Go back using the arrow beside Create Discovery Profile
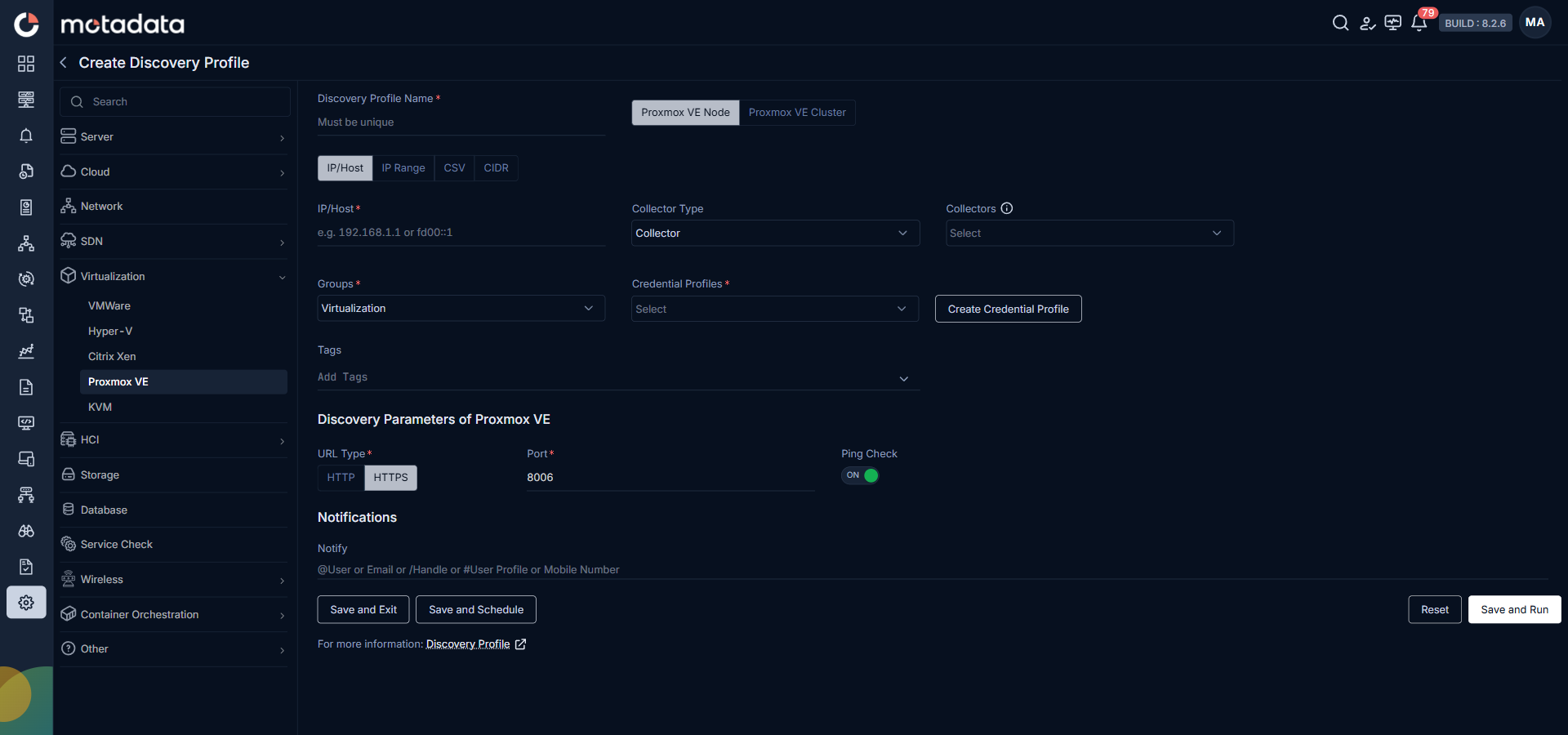 [64, 63]
